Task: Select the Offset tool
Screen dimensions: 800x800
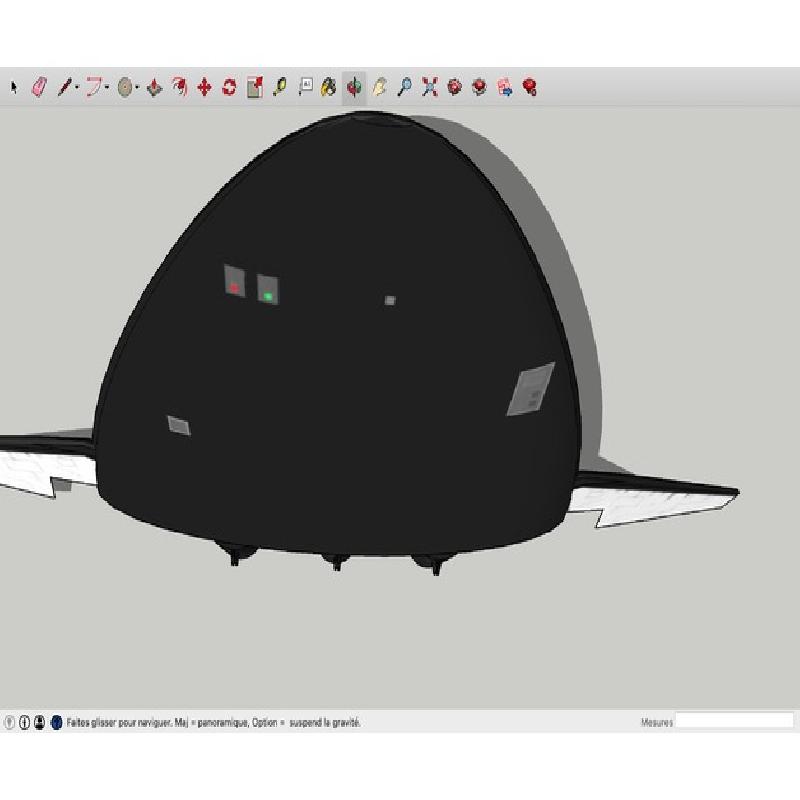Action: (179, 88)
